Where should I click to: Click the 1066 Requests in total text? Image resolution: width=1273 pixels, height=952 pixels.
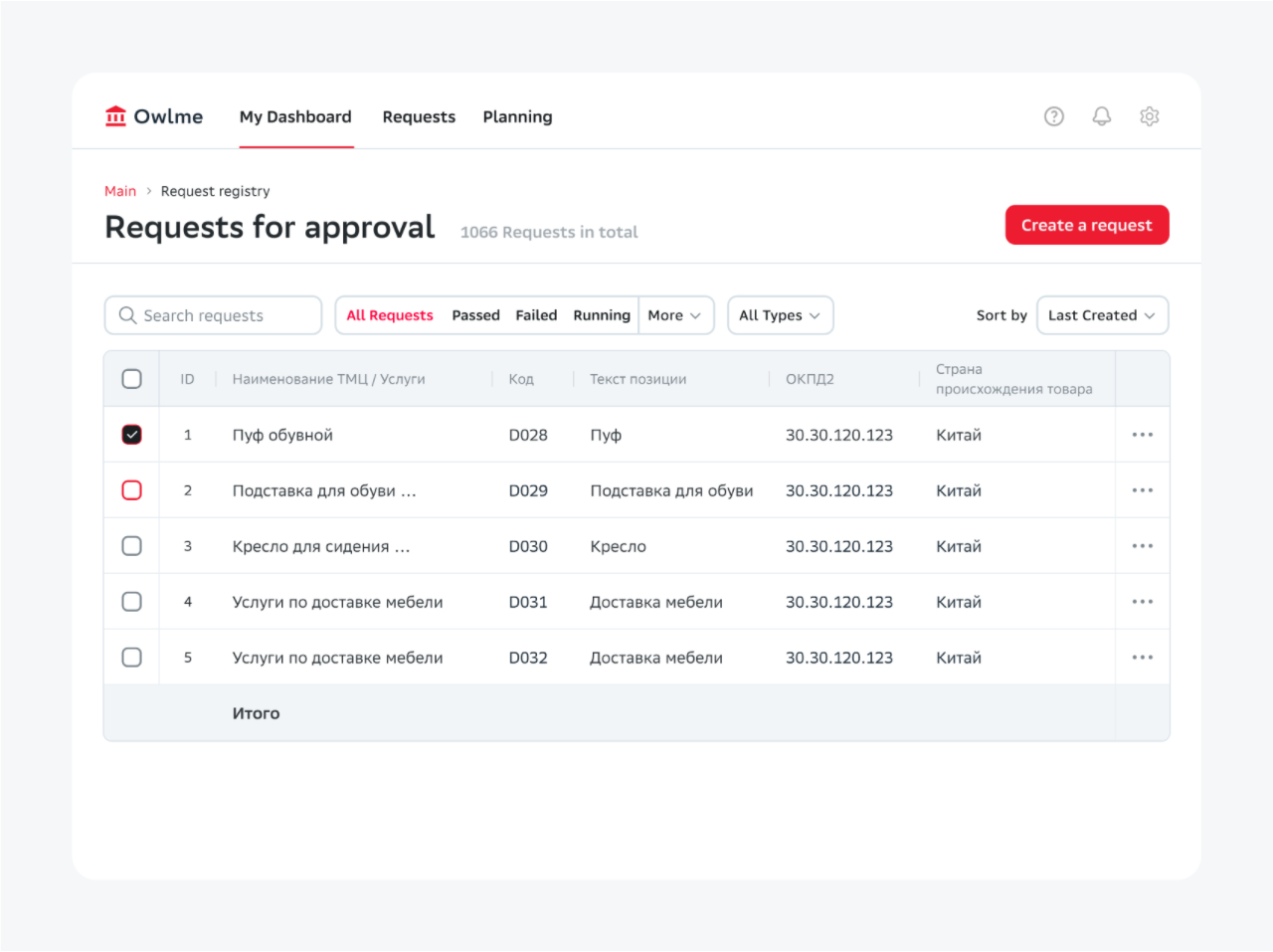pyautogui.click(x=549, y=232)
